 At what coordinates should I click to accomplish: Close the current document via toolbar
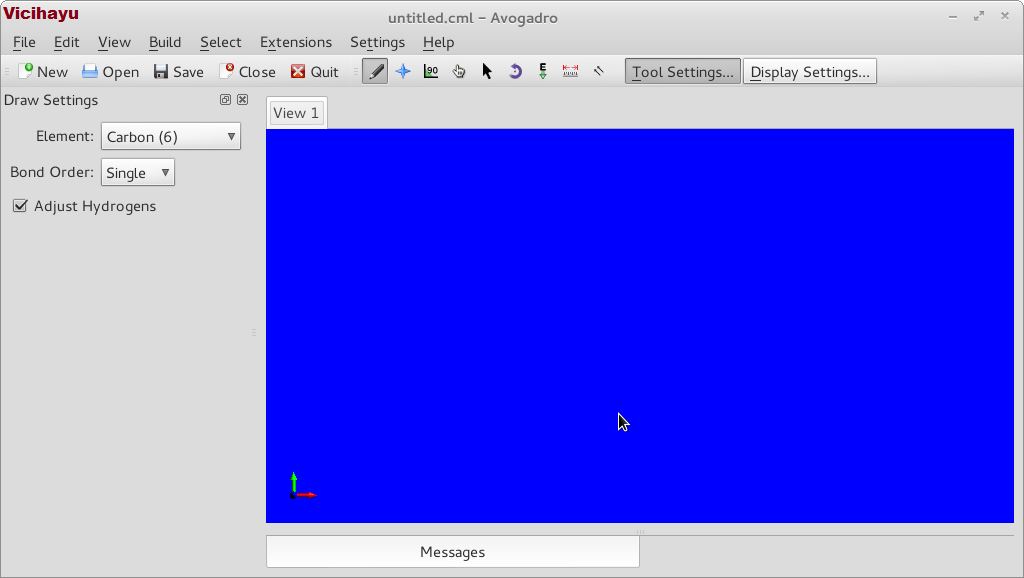click(248, 72)
